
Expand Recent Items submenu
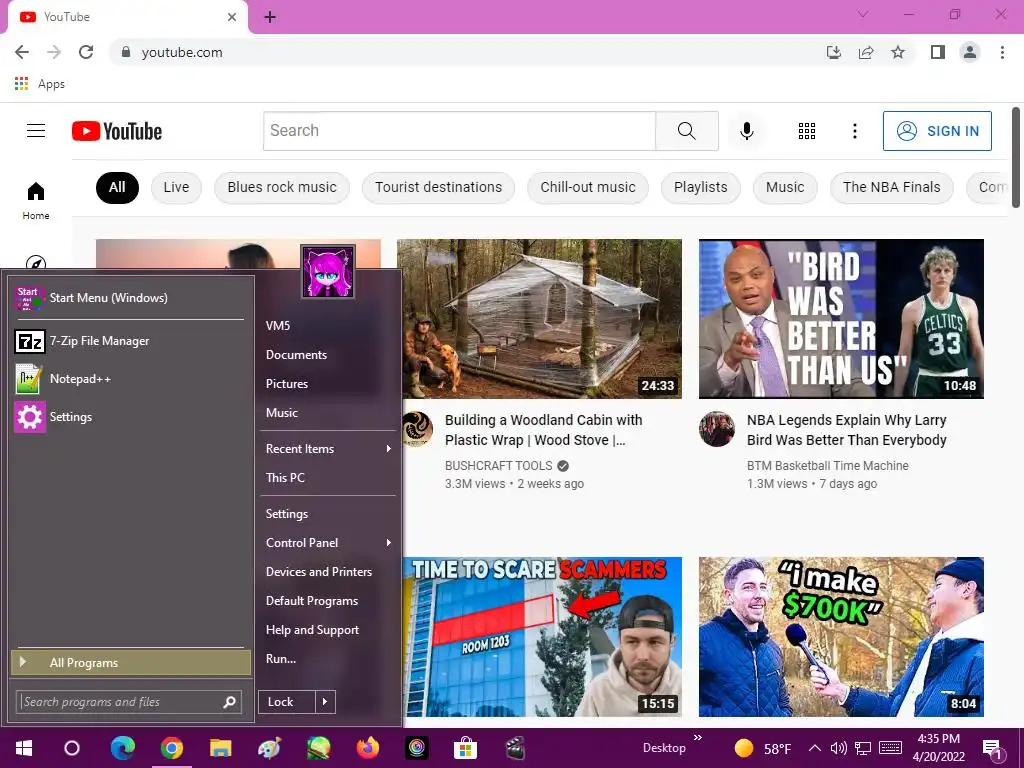coord(328,449)
